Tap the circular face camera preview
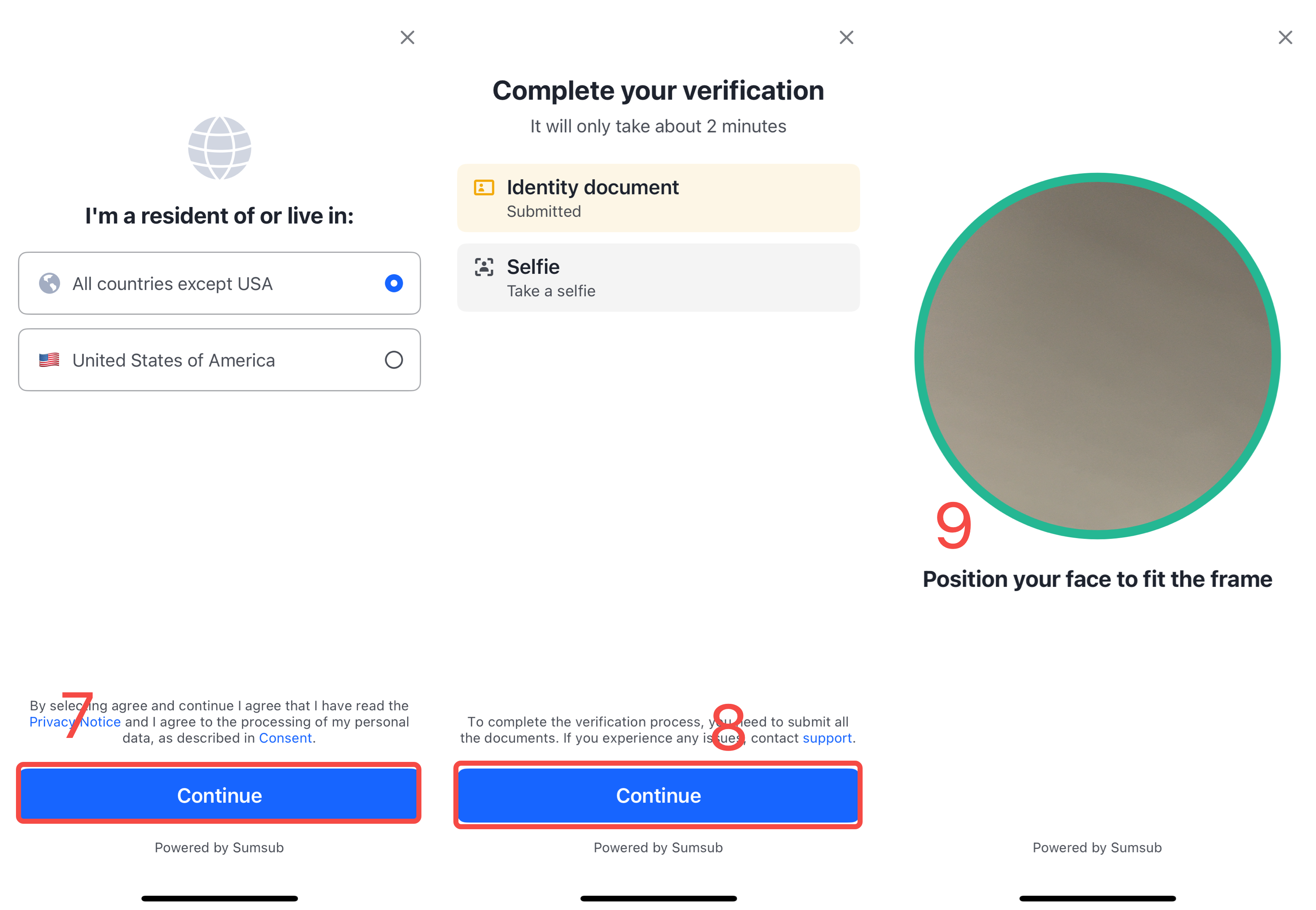Viewport: 1316px width, 910px height. [x=1097, y=356]
